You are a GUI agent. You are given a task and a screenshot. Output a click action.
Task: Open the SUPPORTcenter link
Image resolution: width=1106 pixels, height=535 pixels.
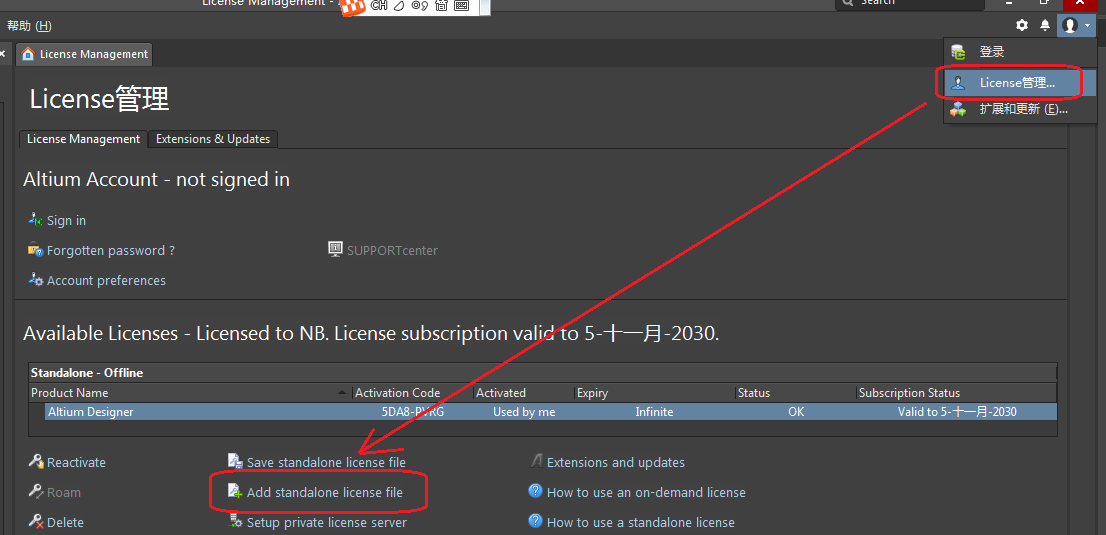point(392,250)
